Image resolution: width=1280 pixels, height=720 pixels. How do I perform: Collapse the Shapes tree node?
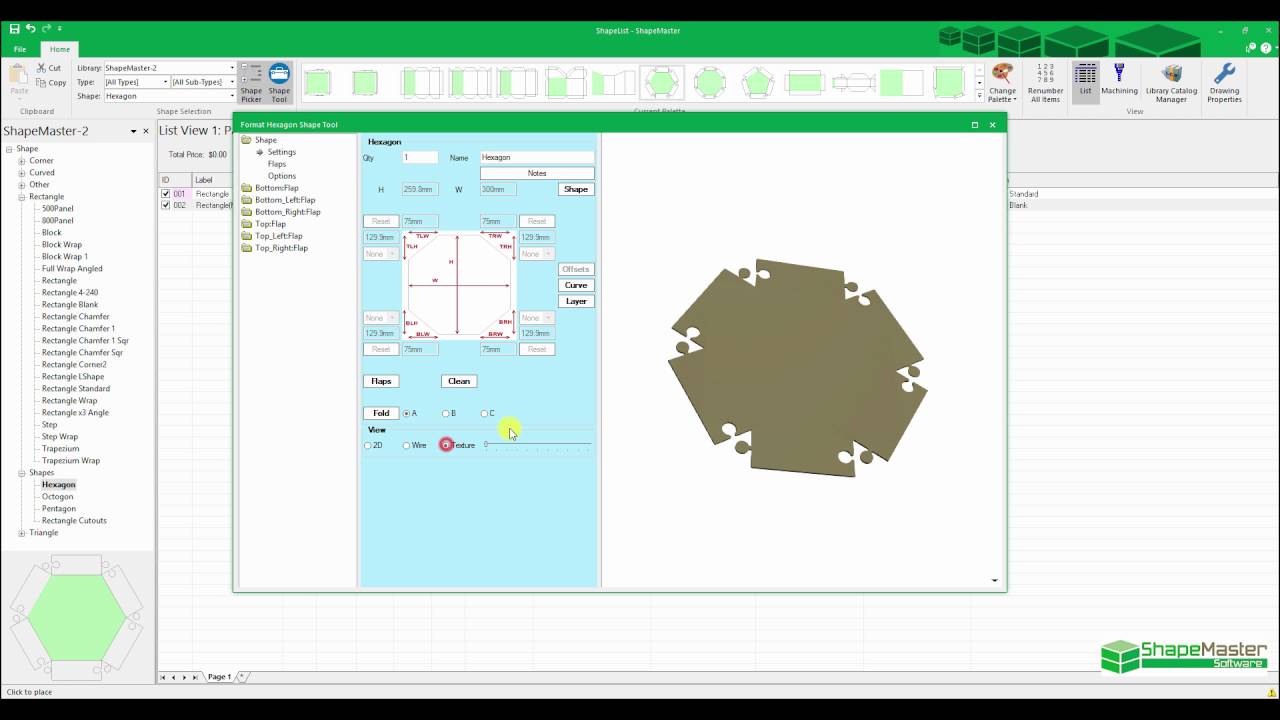pyautogui.click(x=21, y=473)
